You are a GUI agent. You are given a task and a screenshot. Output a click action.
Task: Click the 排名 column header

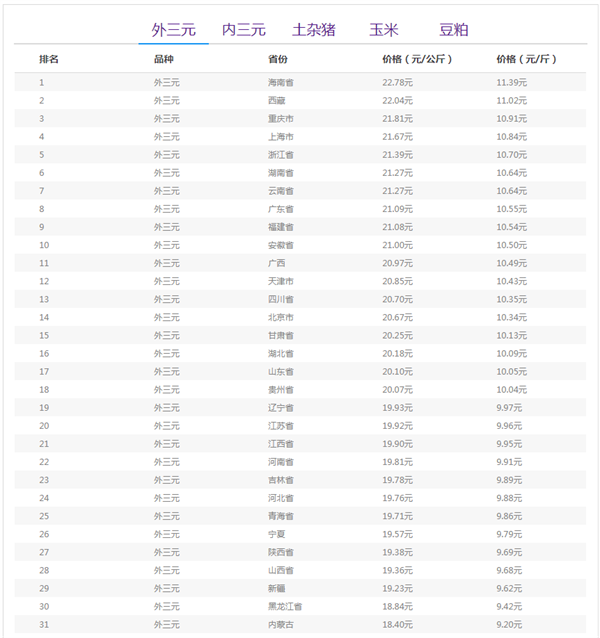[x=49, y=60]
